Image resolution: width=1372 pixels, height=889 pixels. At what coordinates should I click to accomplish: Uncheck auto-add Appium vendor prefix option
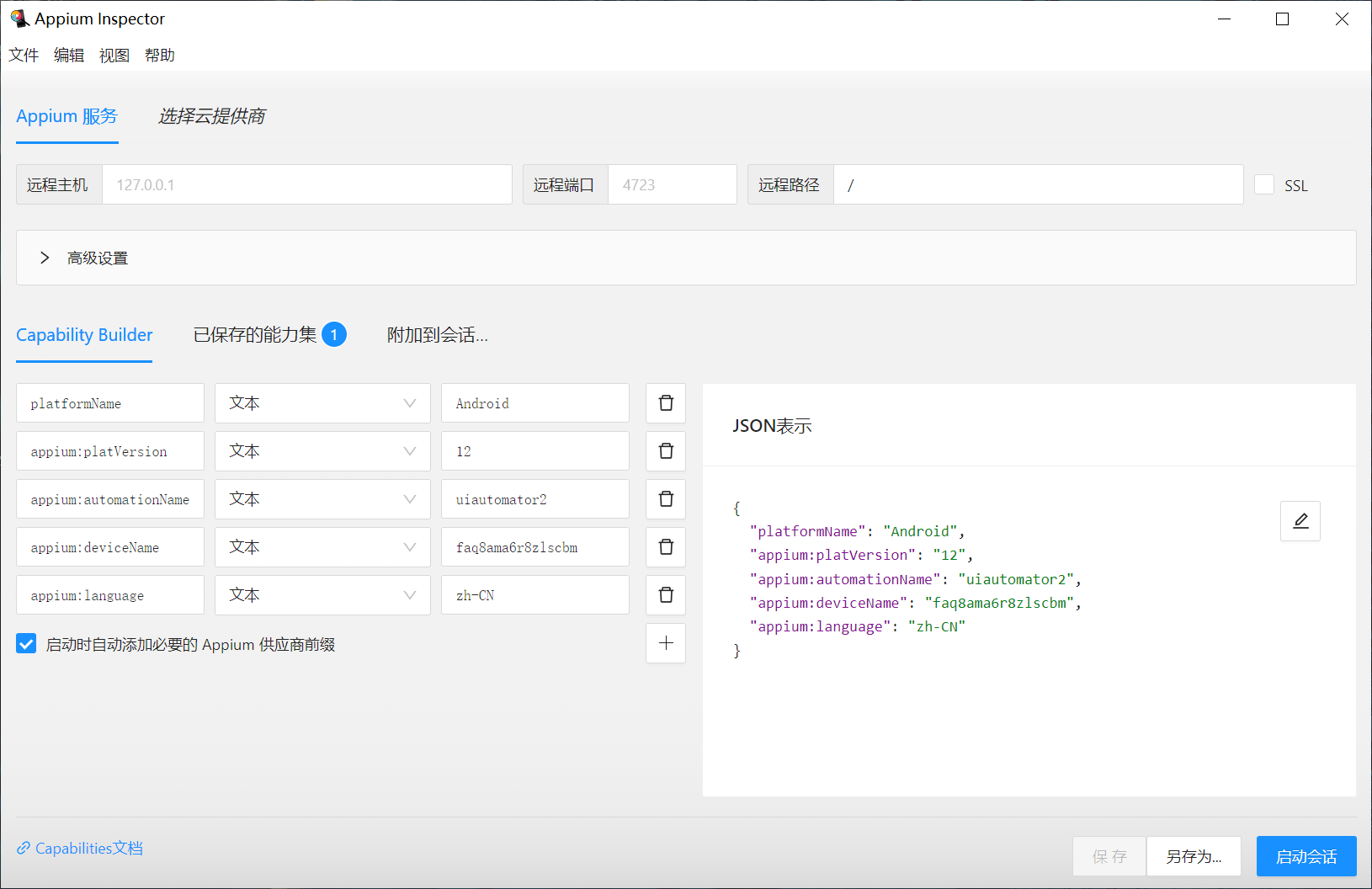pos(26,644)
